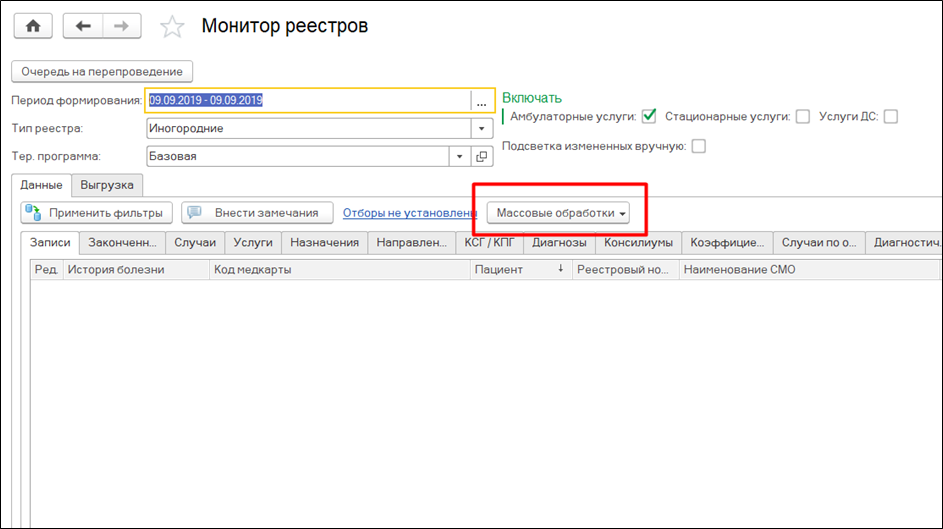Open the Массовые обработки dropdown menu
The image size is (943, 529).
(558, 213)
